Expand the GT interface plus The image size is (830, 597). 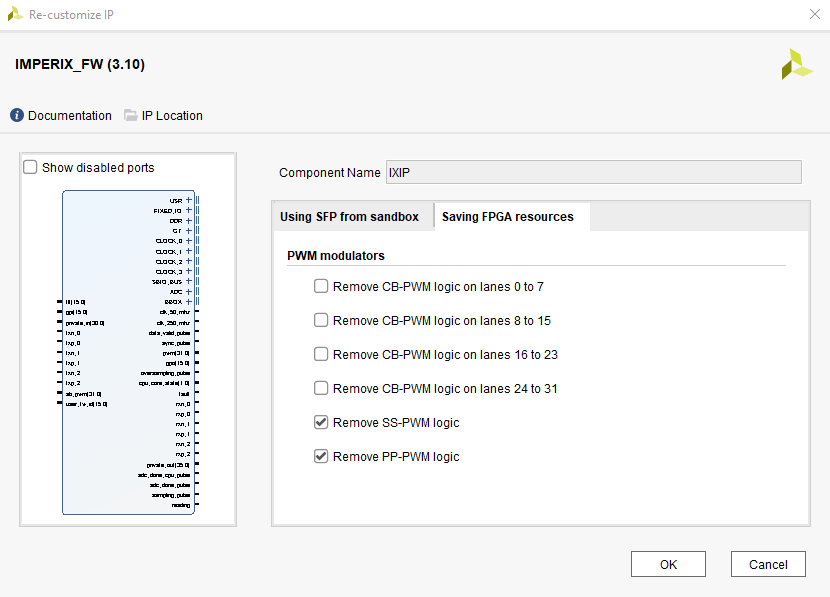(x=188, y=230)
